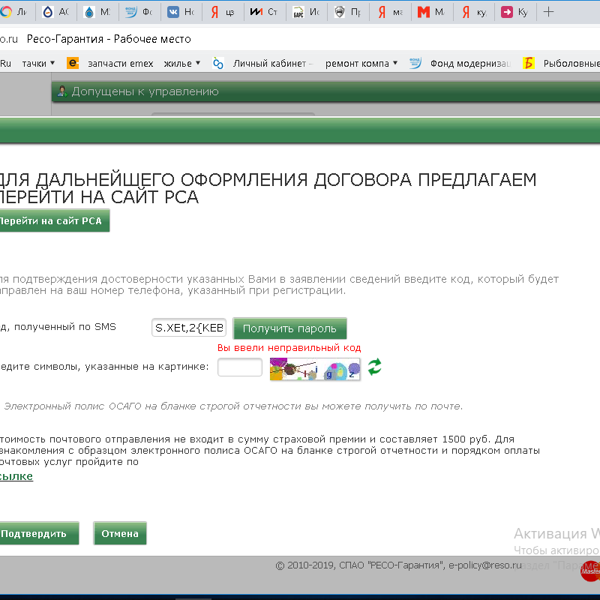Open the Личный кабинет bookmark
Image resolution: width=600 pixels, height=600 pixels.
coord(269,63)
